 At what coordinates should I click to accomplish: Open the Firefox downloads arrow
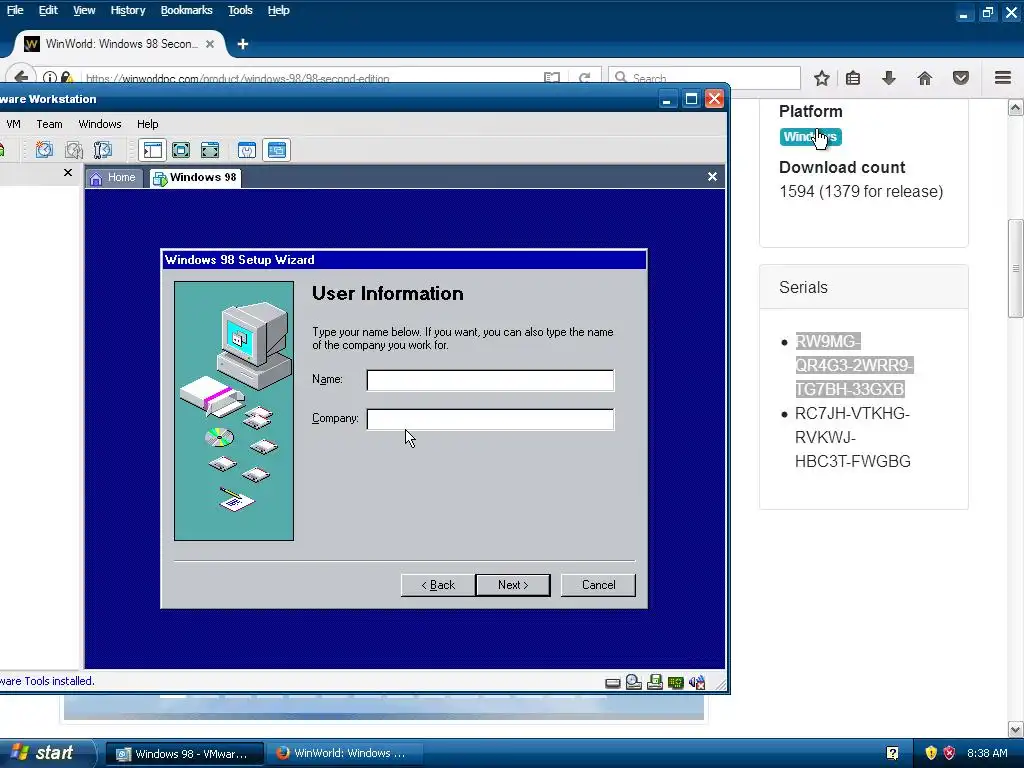click(x=889, y=78)
